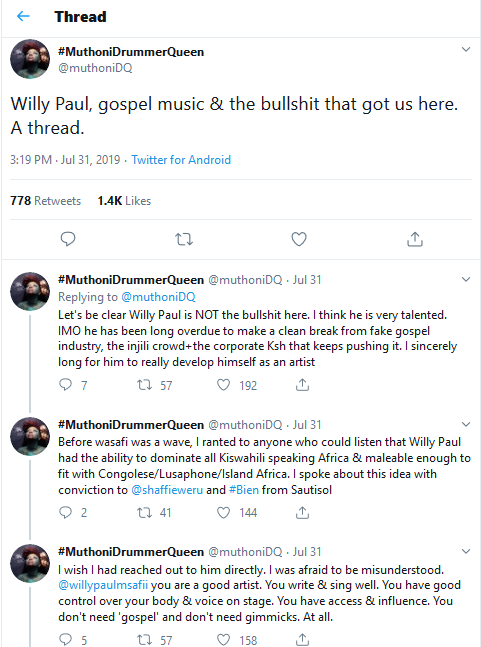Like the wasafi tweet with 144 likes

tap(224, 512)
